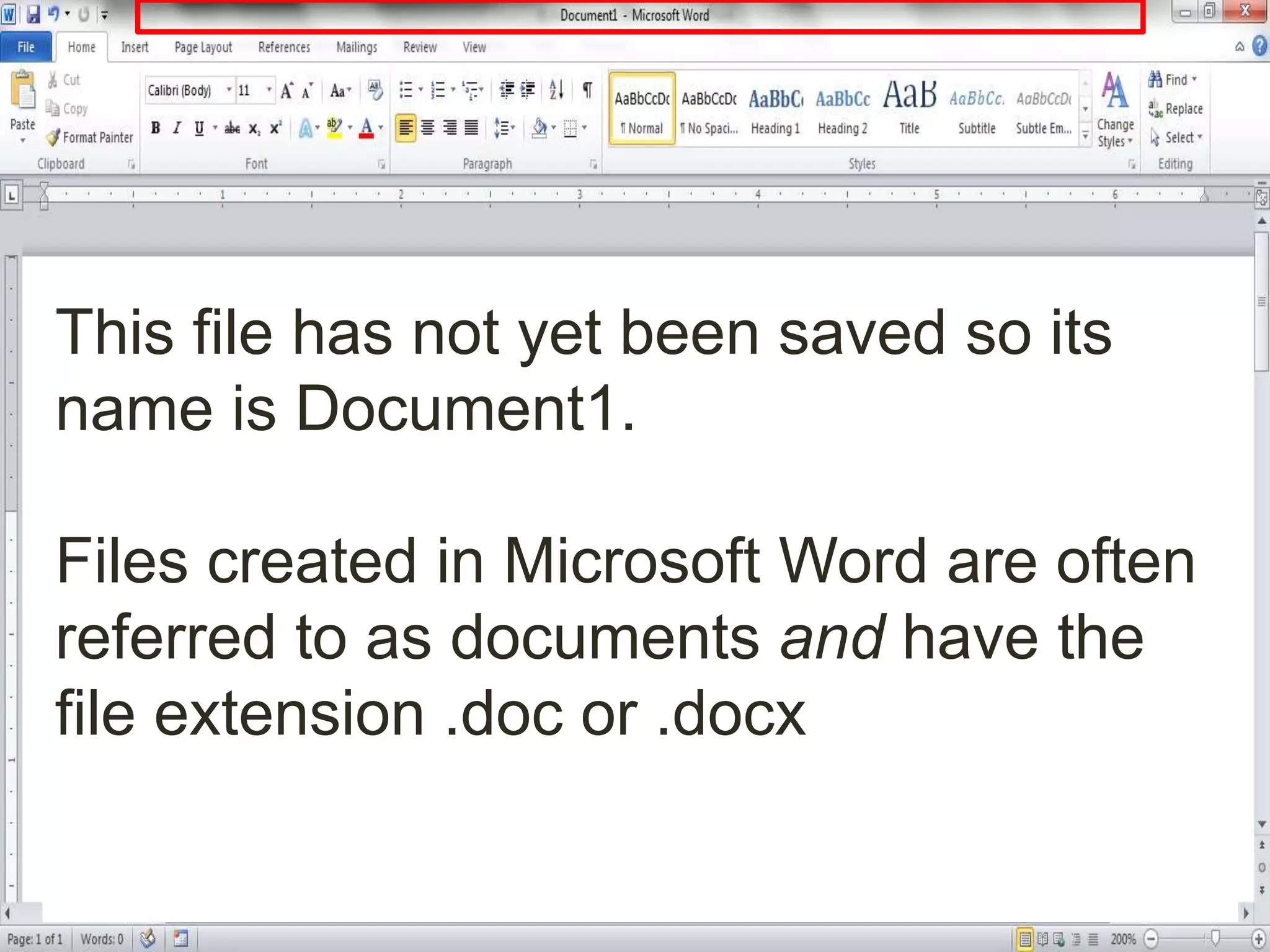The width and height of the screenshot is (1270, 952).
Task: Click the Shrink Font icon
Action: [x=308, y=90]
